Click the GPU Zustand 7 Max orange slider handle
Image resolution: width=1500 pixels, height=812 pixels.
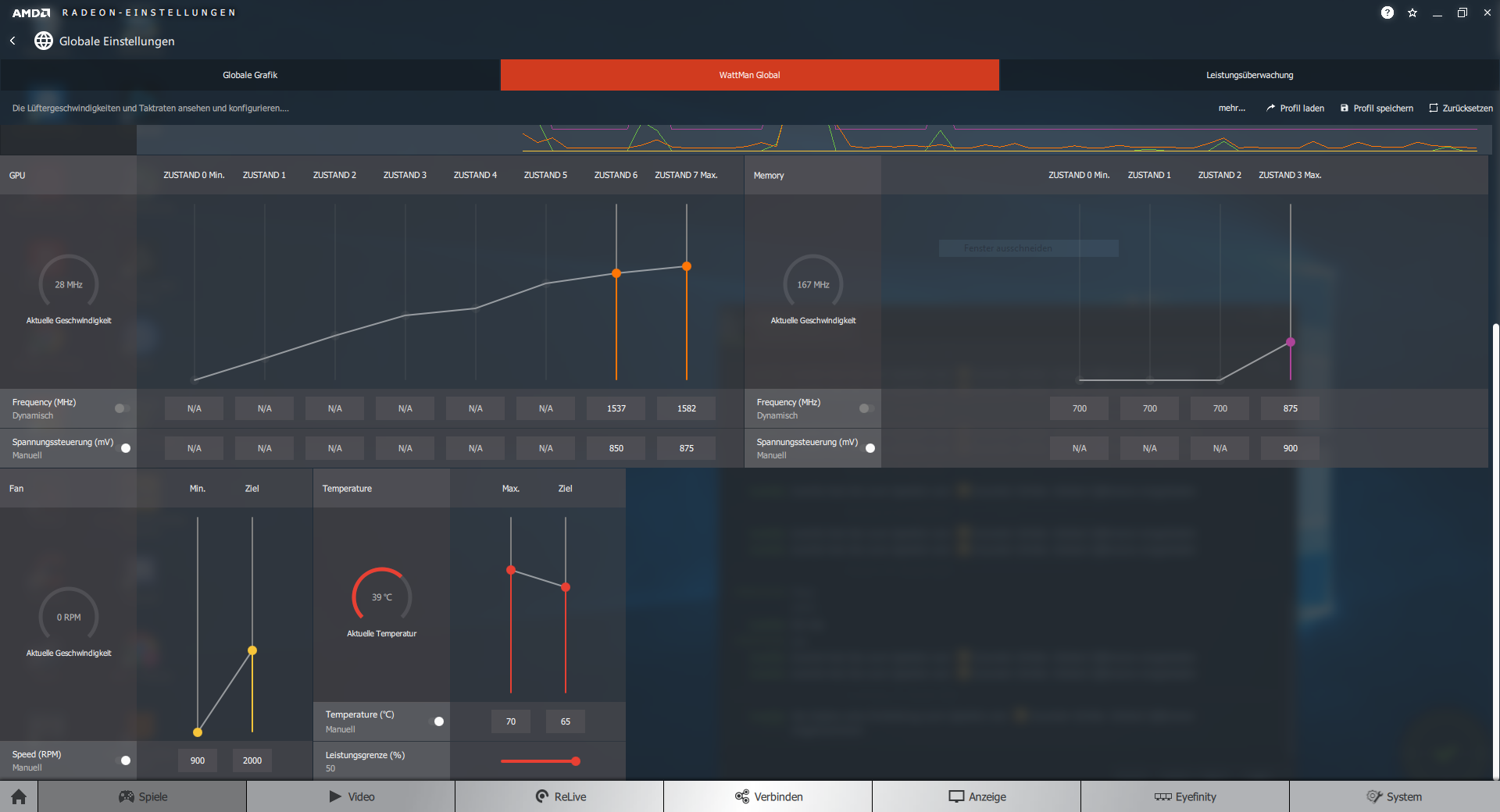coord(687,266)
